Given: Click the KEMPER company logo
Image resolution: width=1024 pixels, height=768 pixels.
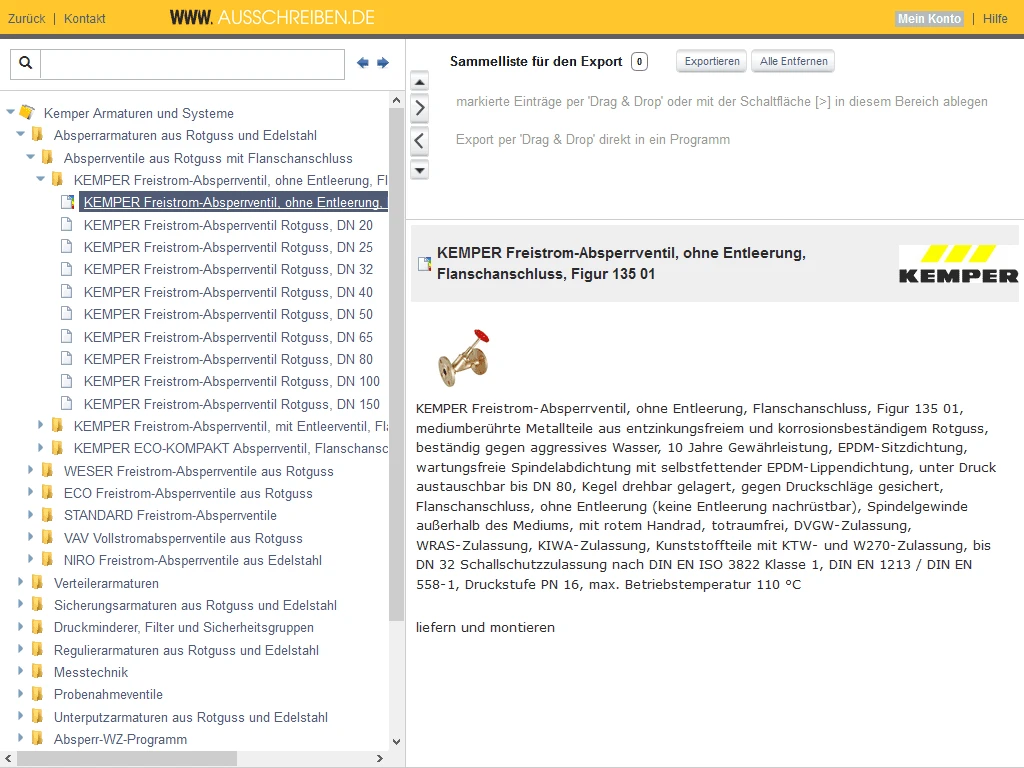Looking at the screenshot, I should tap(958, 264).
